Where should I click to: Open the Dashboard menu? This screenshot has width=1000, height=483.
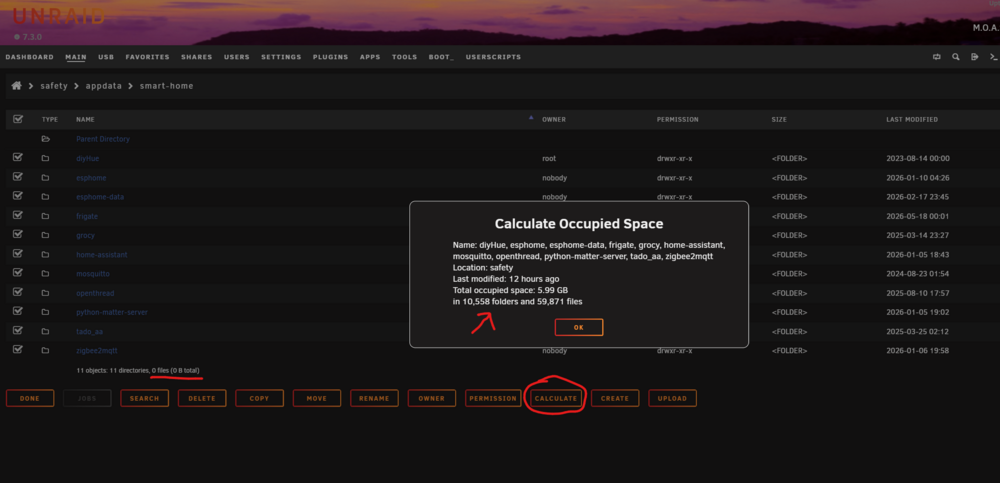pos(29,57)
